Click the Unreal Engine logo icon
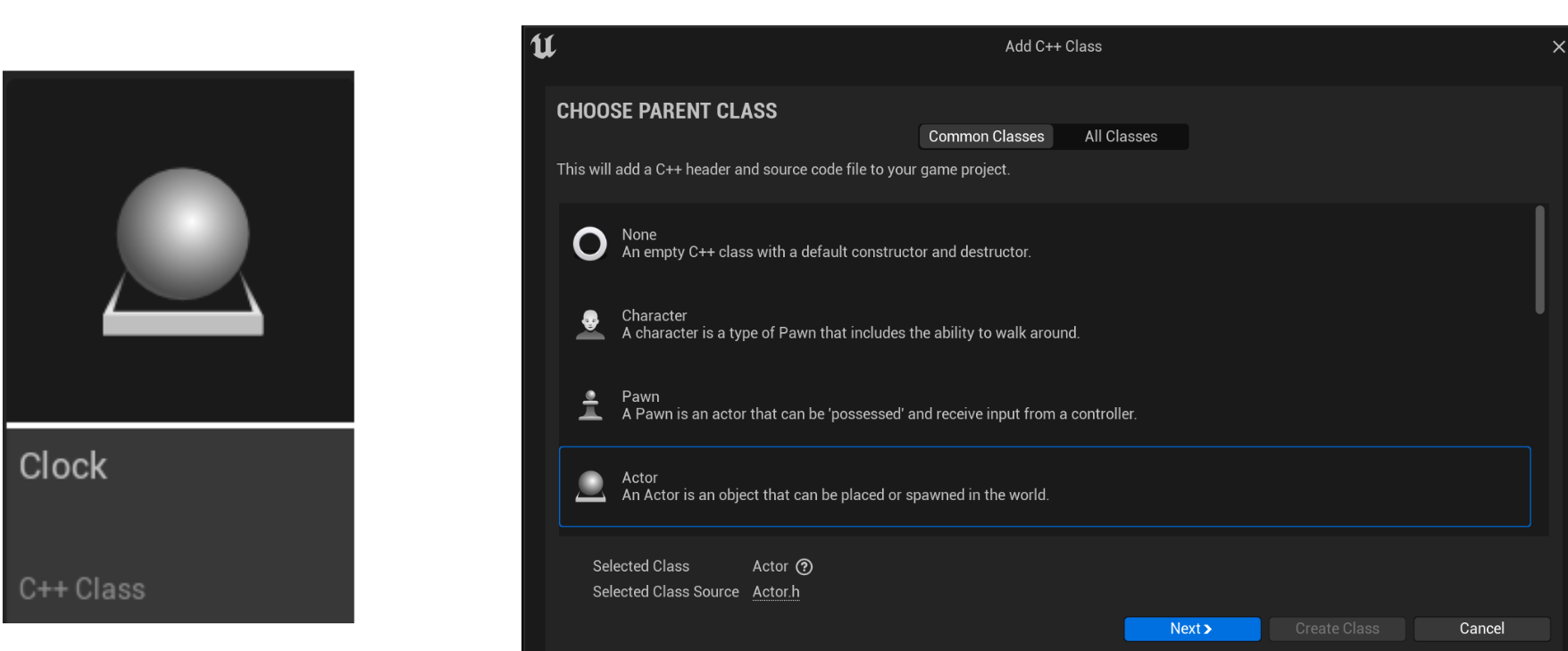The height and width of the screenshot is (651, 1568). (543, 46)
